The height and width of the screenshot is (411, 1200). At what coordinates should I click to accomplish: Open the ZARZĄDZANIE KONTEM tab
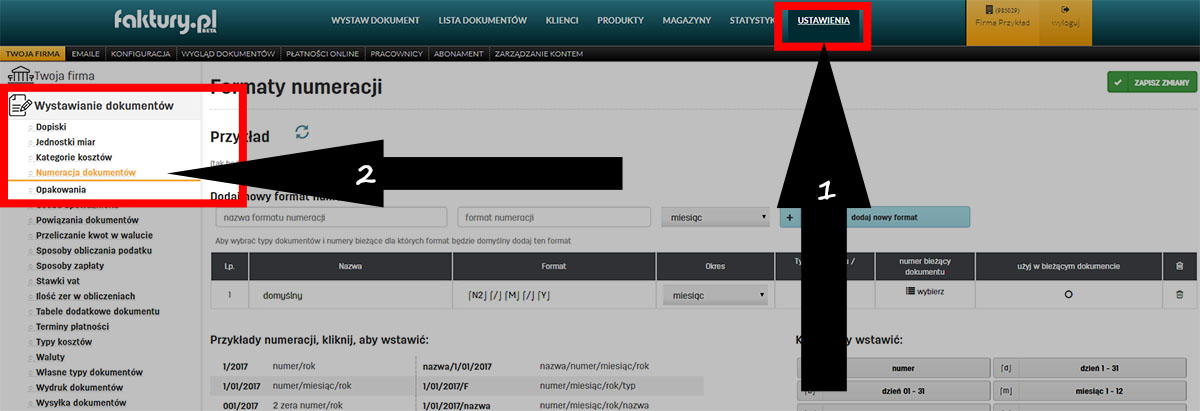pyautogui.click(x=539, y=53)
